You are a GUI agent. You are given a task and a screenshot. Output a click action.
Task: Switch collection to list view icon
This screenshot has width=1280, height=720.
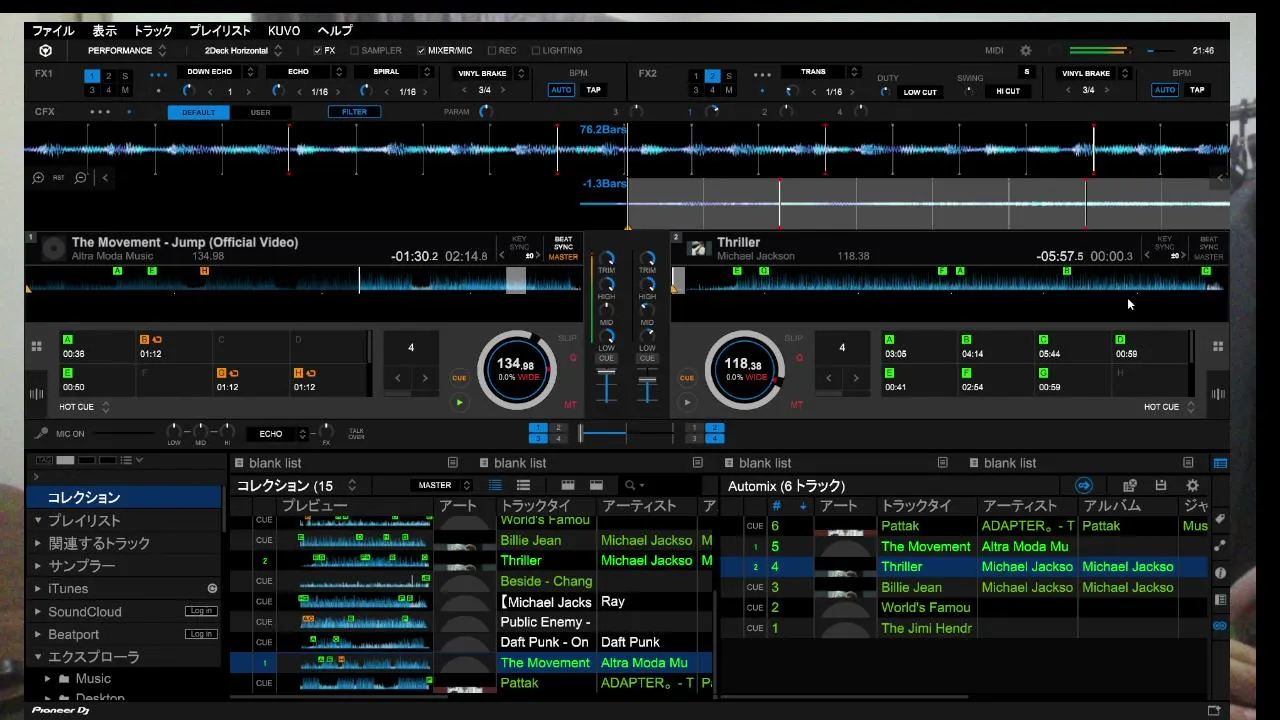tap(495, 486)
